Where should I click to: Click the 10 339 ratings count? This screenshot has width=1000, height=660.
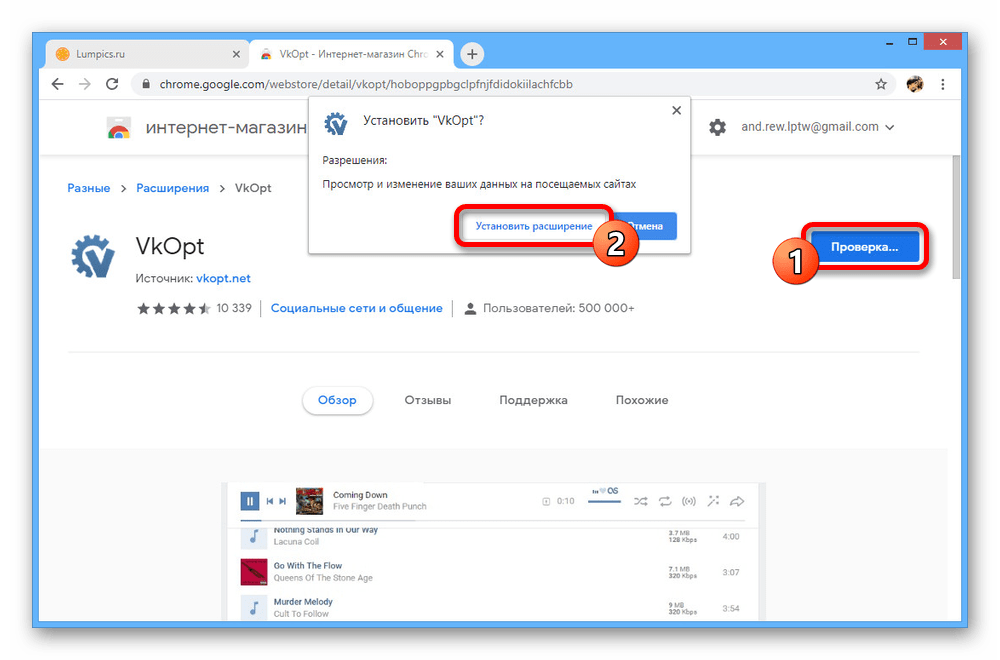coord(234,308)
